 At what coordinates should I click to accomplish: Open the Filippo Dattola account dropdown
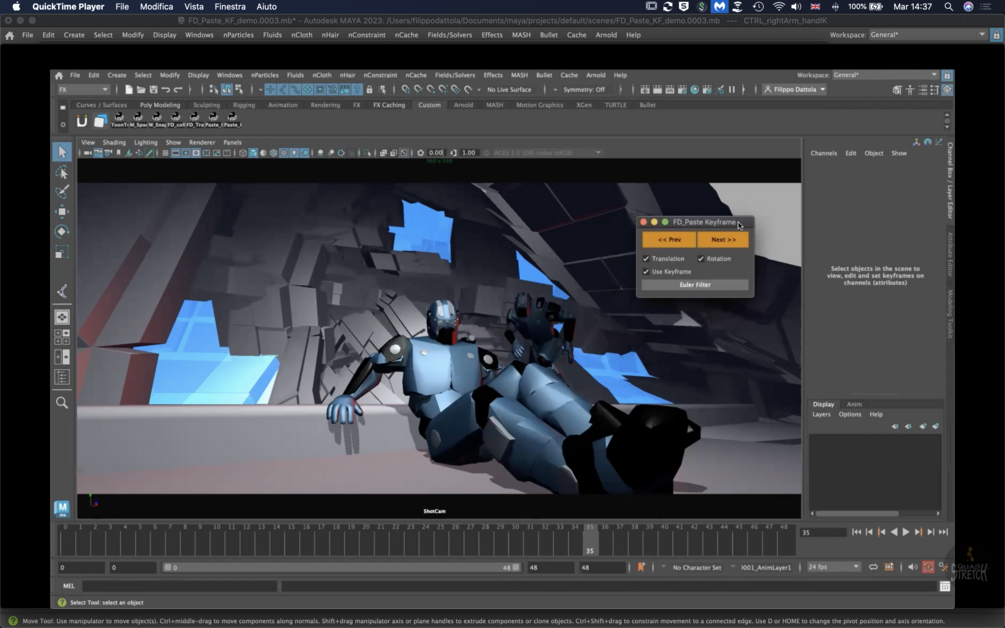point(795,90)
